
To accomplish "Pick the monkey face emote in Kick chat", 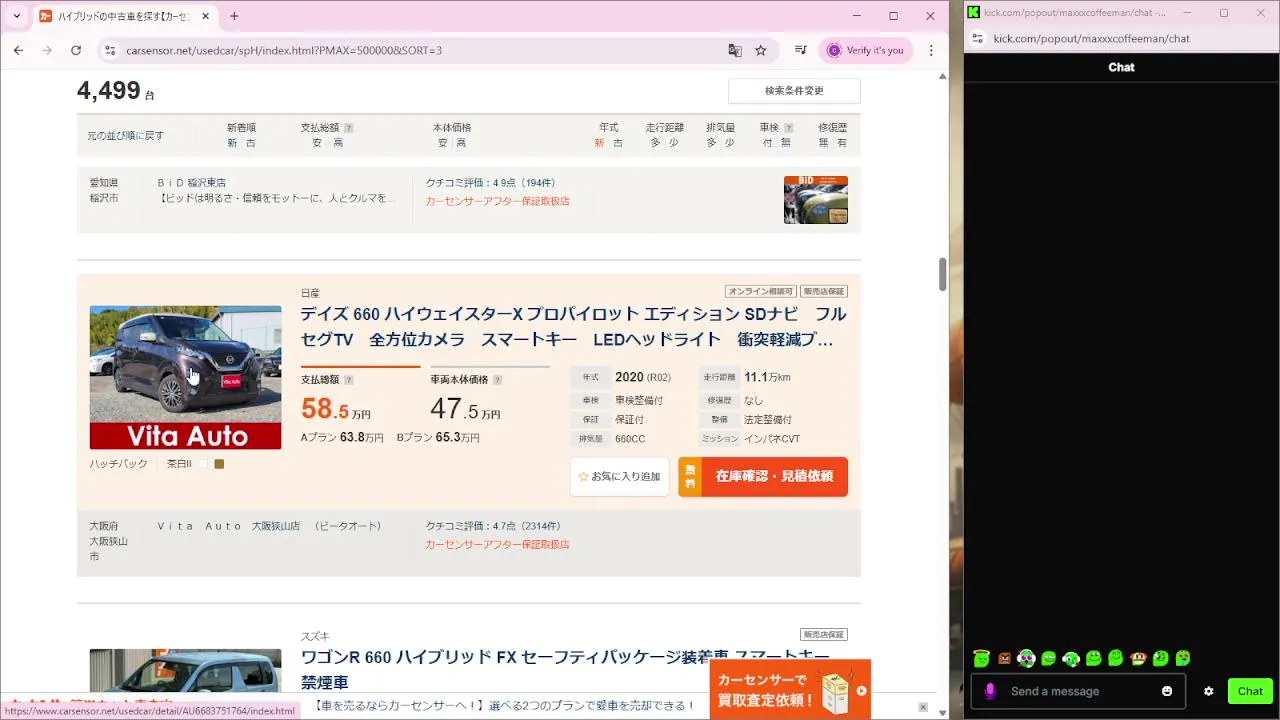I will point(1138,658).
